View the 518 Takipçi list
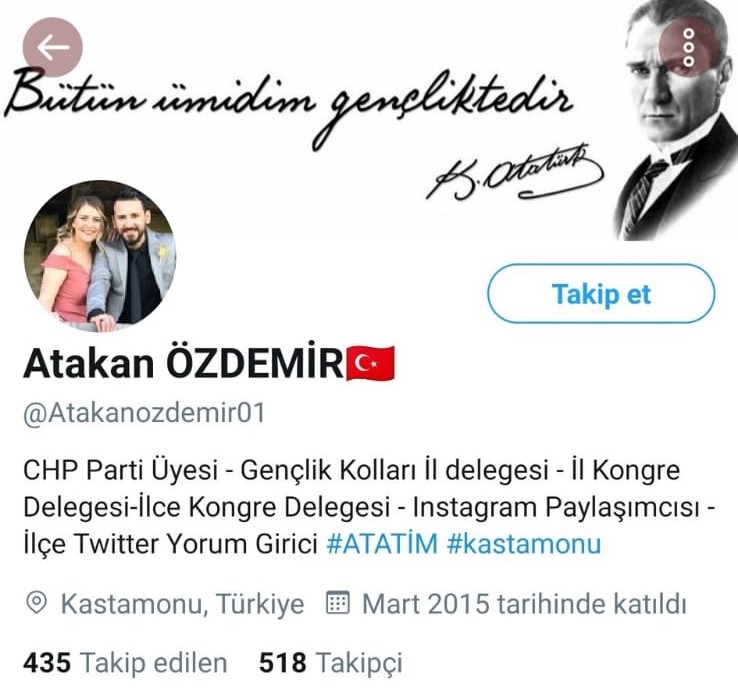 [331, 663]
